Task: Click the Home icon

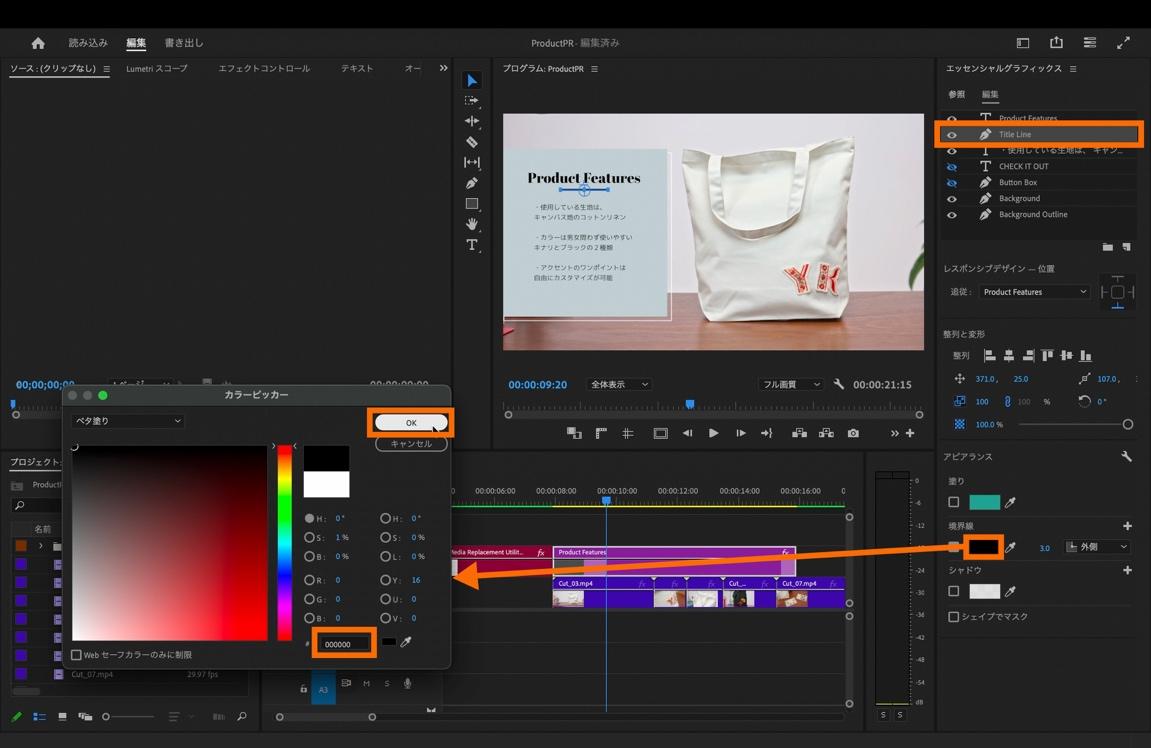Action: coord(38,43)
